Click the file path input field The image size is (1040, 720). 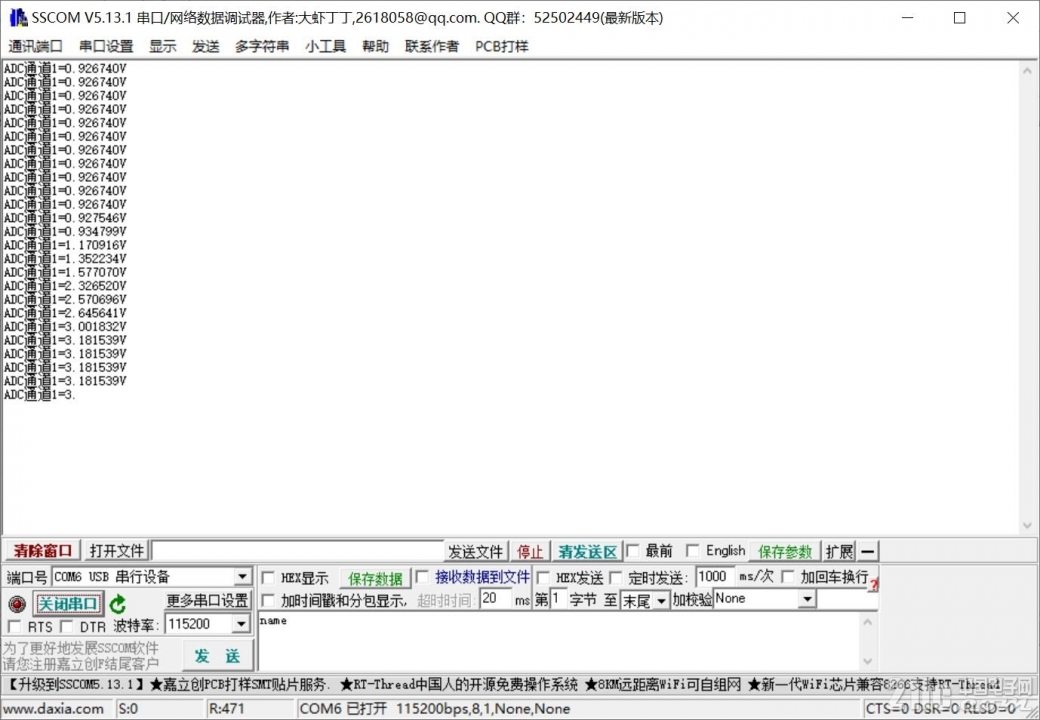pos(297,551)
